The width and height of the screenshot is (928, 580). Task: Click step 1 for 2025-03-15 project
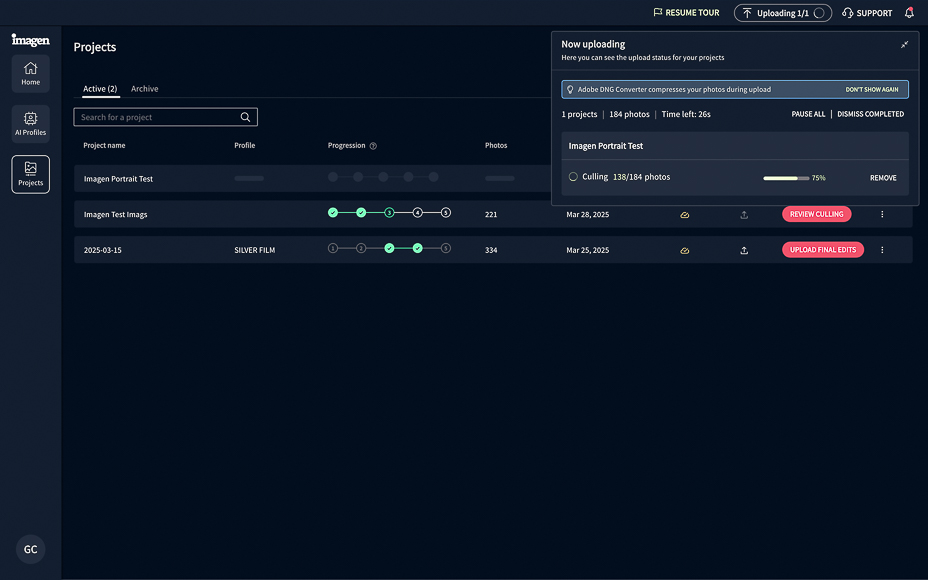[333, 248]
